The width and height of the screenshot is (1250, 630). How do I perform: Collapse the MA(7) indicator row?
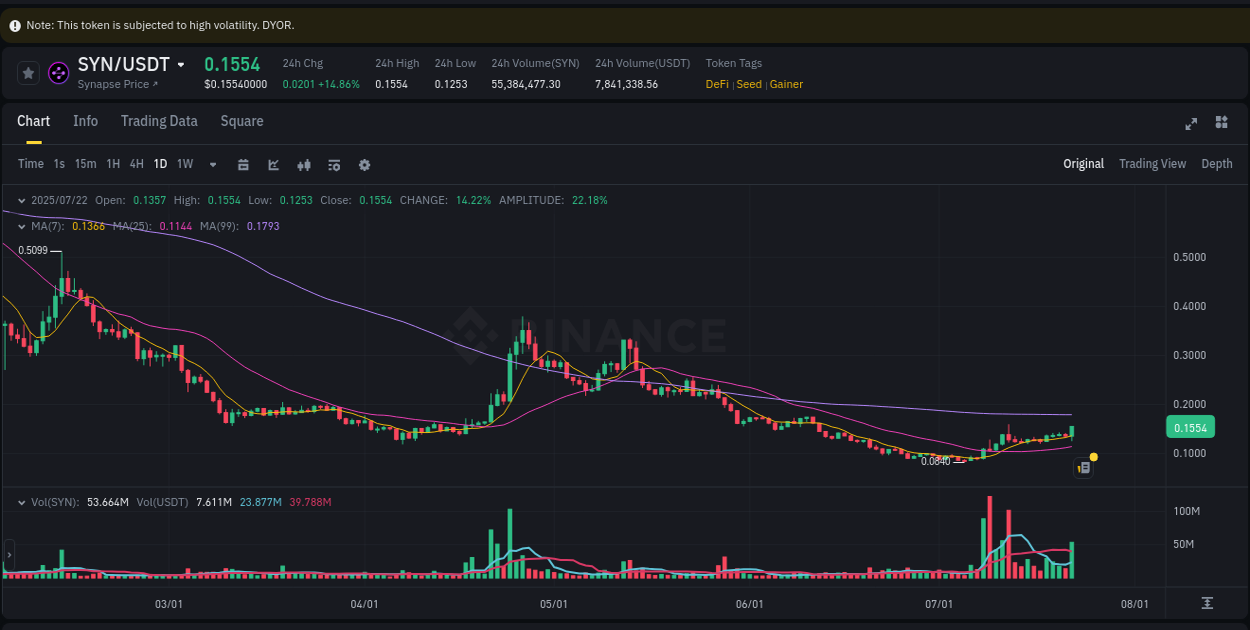coord(20,227)
